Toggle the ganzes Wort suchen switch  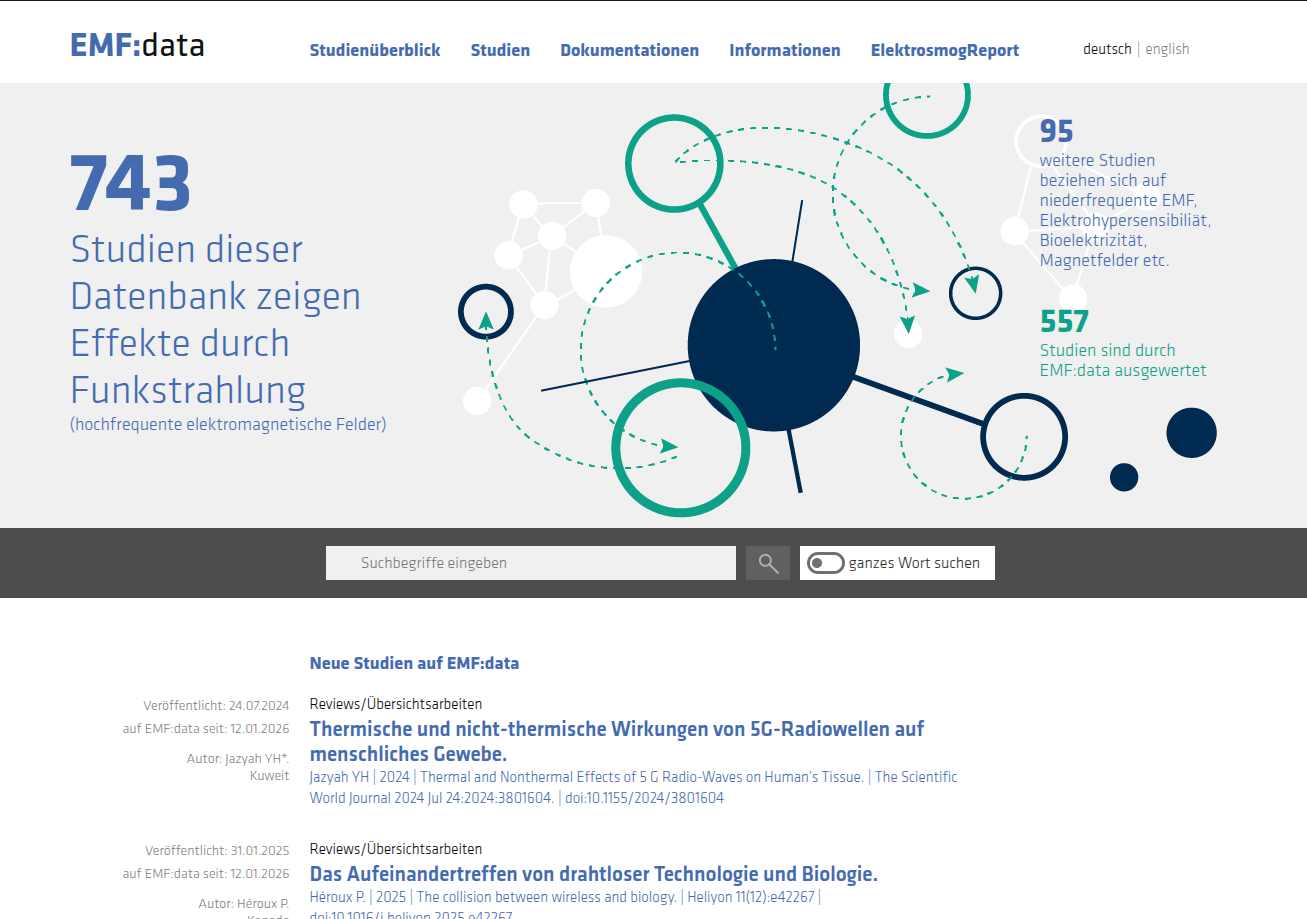click(826, 563)
